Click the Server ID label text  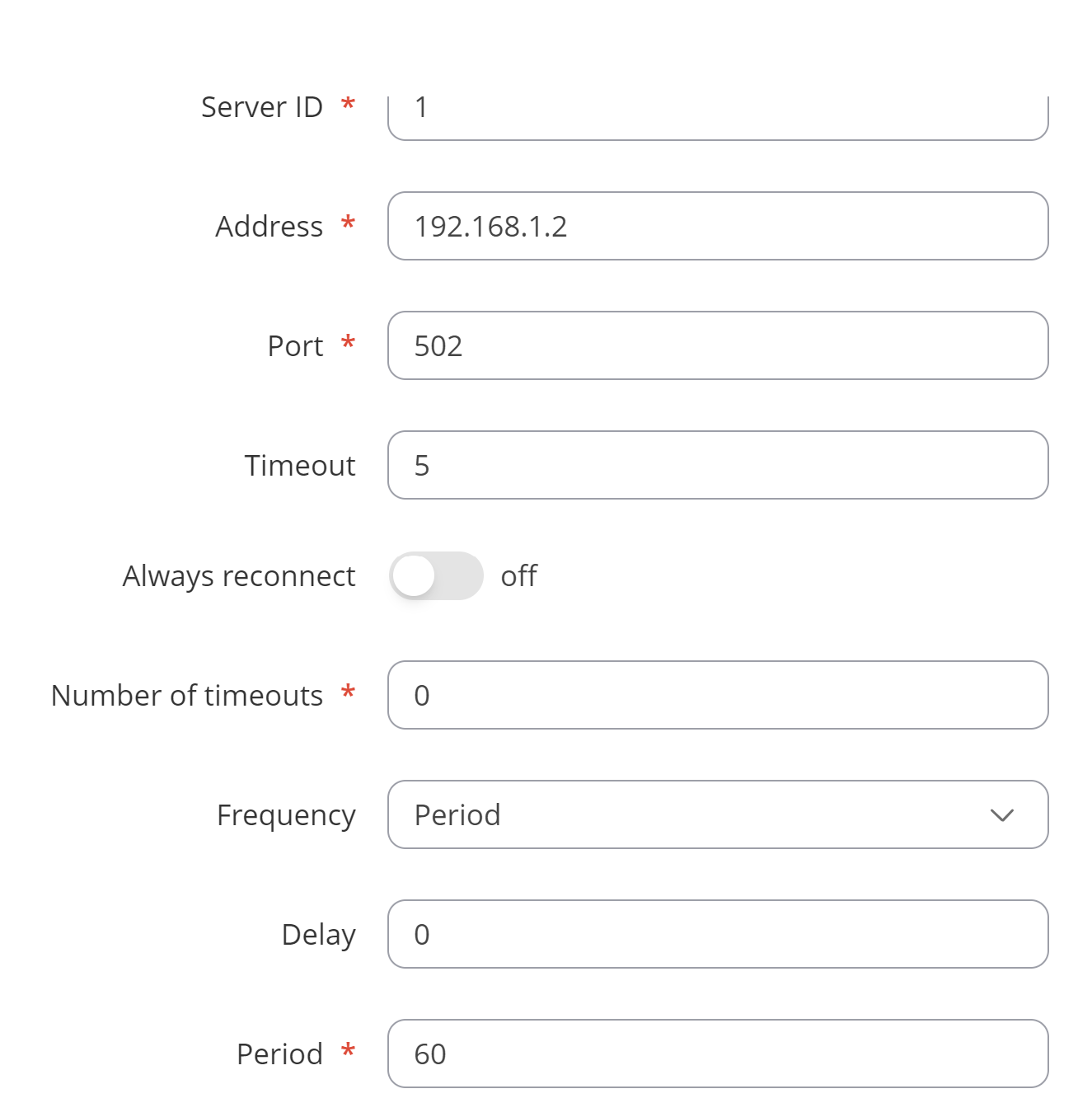pos(262,107)
